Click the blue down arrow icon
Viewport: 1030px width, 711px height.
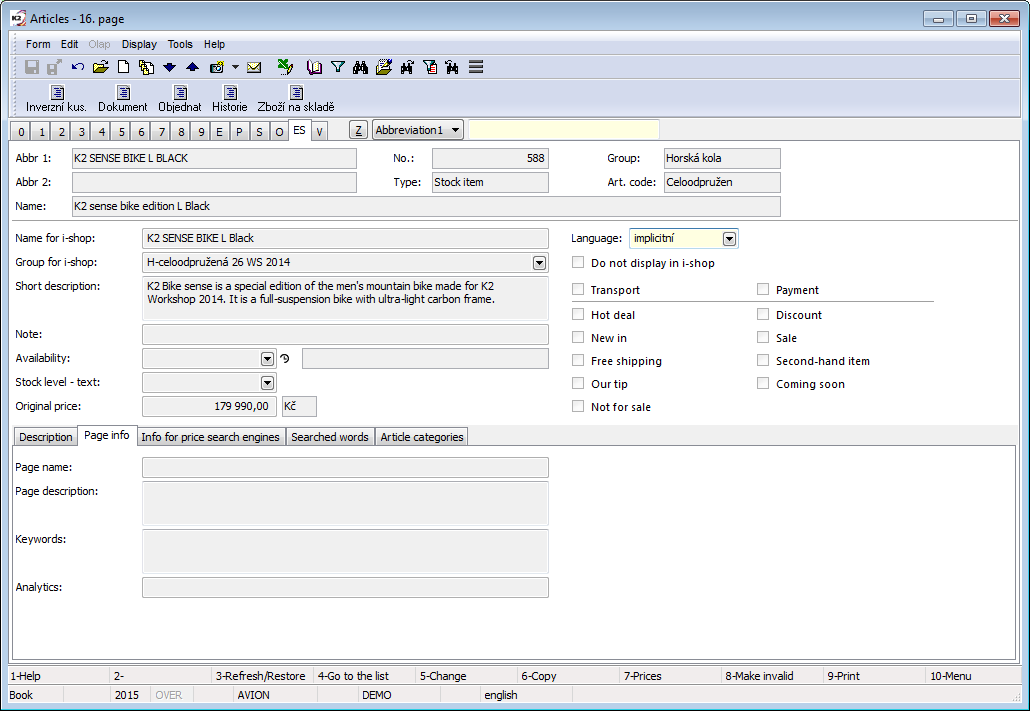169,68
